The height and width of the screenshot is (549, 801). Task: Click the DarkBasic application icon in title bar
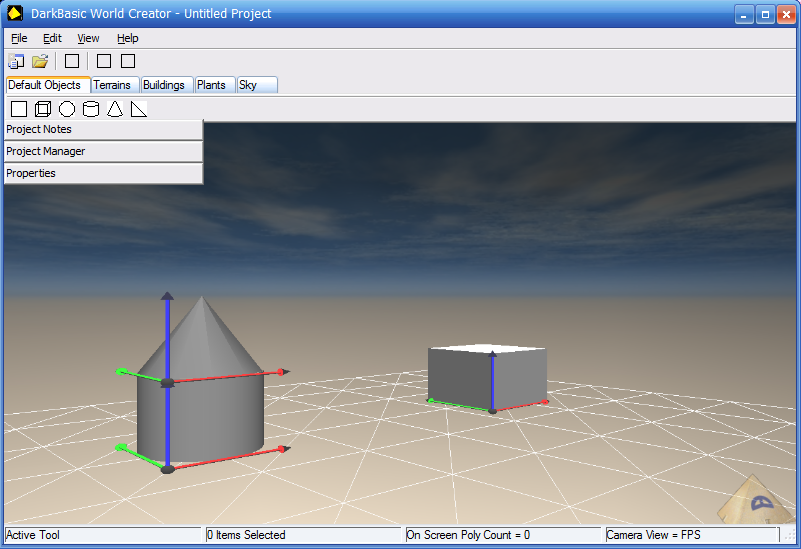click(15, 14)
